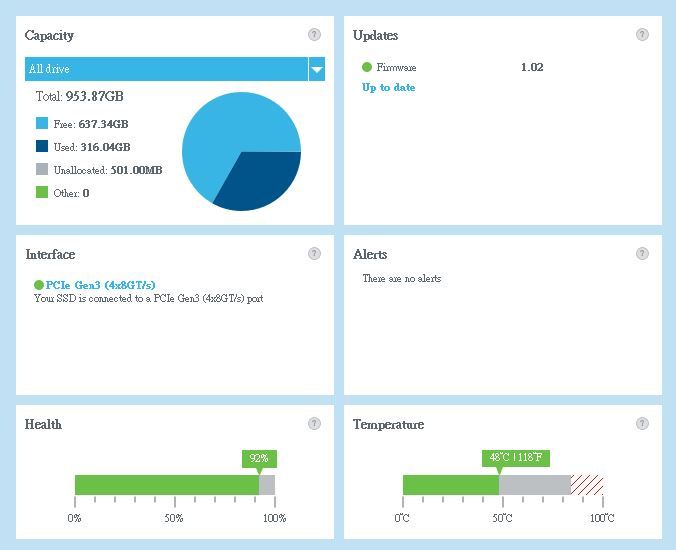Click the gray unused temperature bar segment
676x550 pixels.
point(535,485)
